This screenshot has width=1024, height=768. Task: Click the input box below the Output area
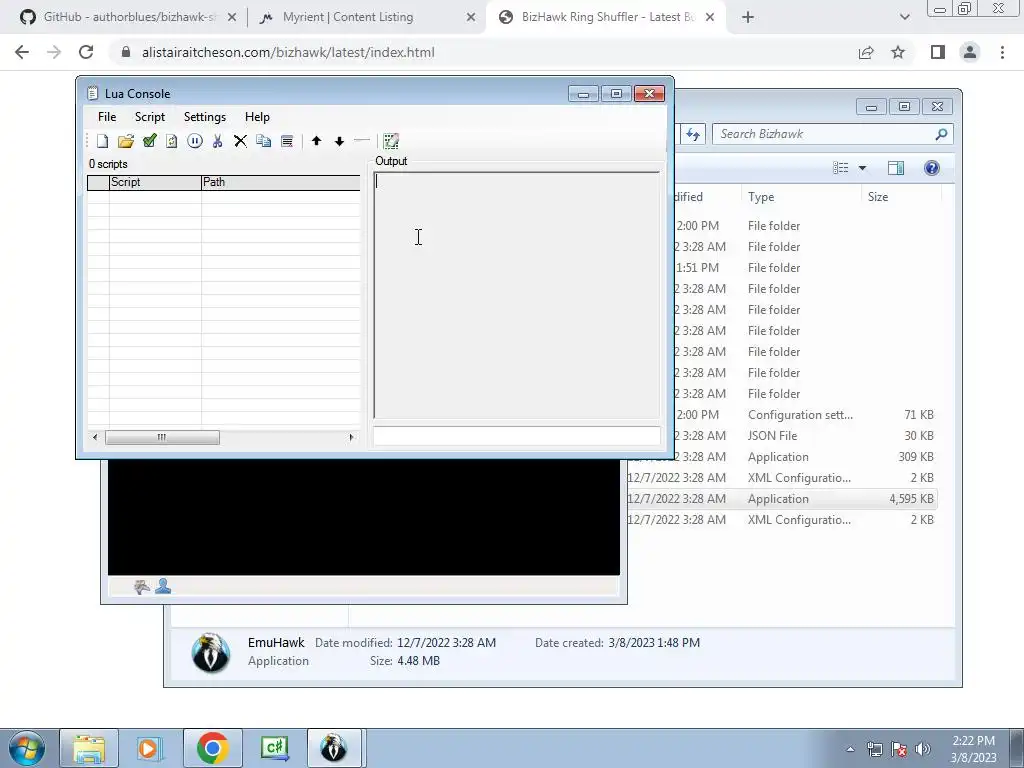click(x=517, y=436)
